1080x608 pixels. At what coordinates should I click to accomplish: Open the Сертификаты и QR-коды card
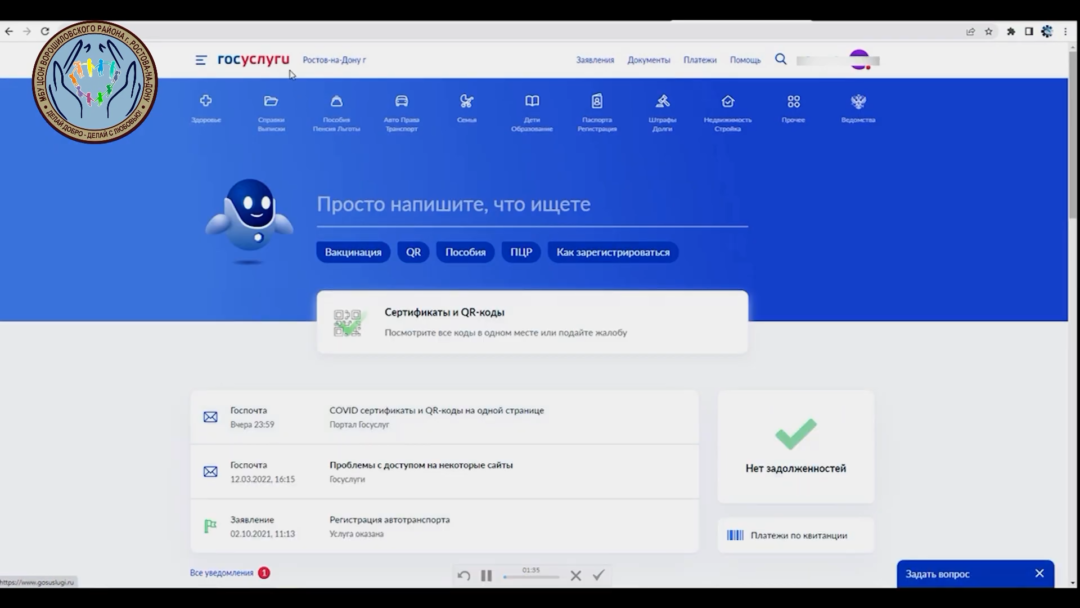click(x=532, y=322)
